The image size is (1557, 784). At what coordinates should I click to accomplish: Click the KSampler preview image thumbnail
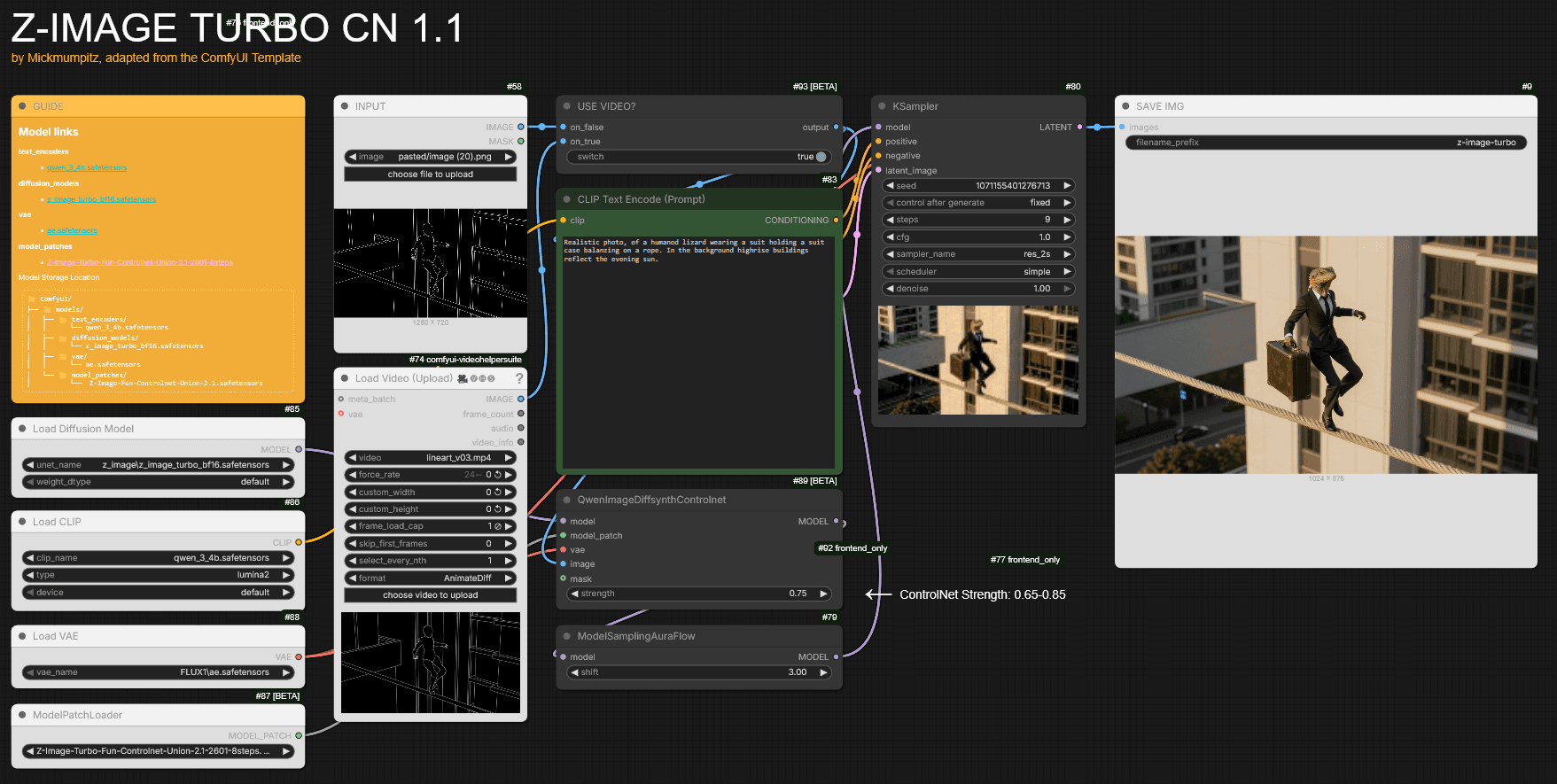click(978, 360)
